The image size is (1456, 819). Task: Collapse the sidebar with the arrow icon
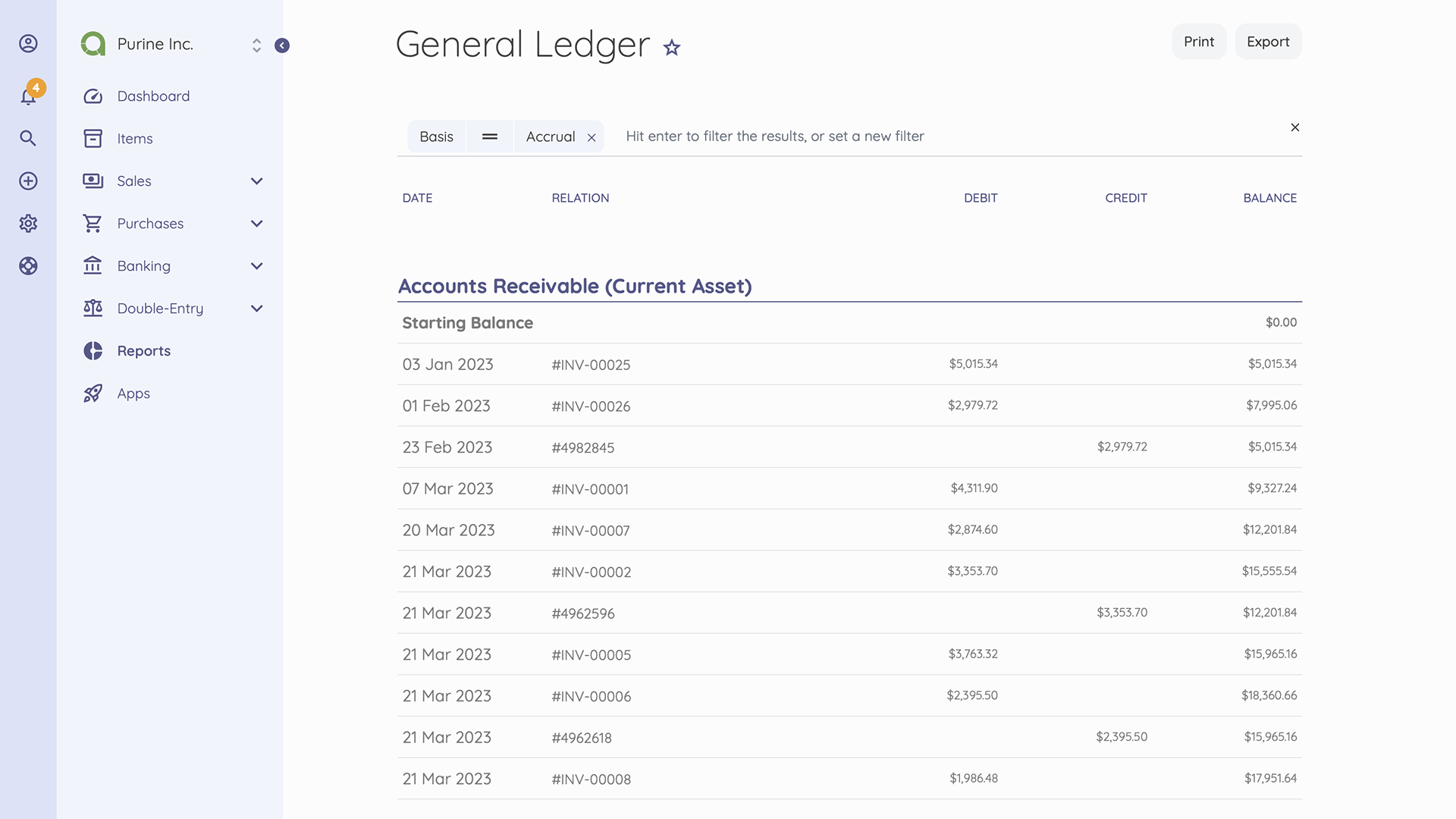[x=282, y=45]
